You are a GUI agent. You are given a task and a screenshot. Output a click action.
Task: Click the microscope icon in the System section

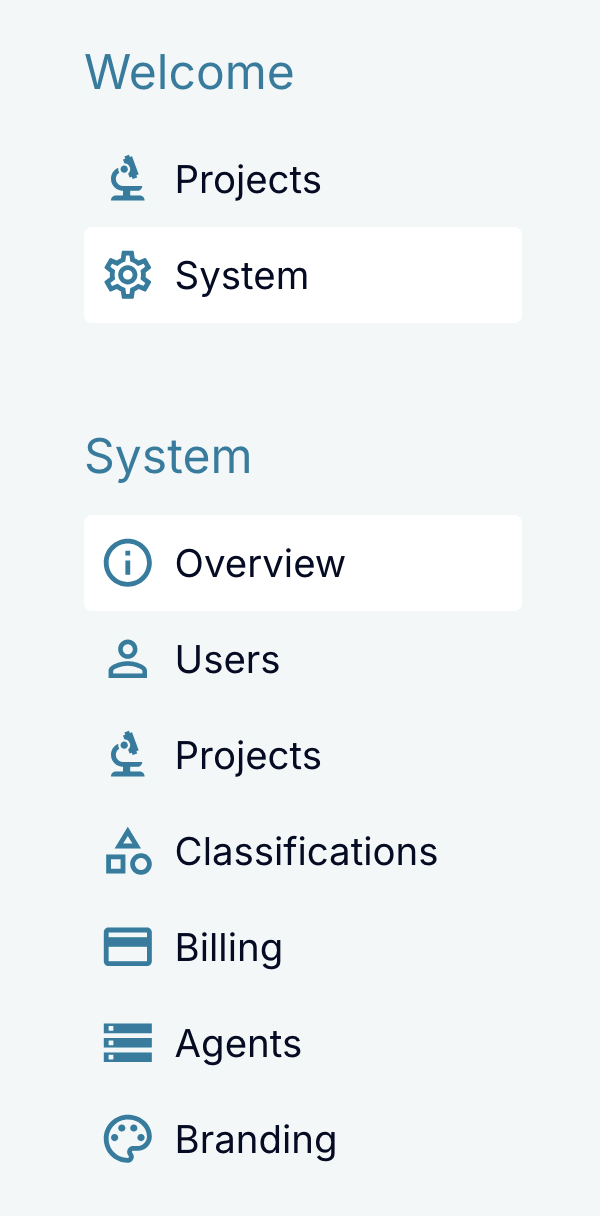(x=128, y=755)
